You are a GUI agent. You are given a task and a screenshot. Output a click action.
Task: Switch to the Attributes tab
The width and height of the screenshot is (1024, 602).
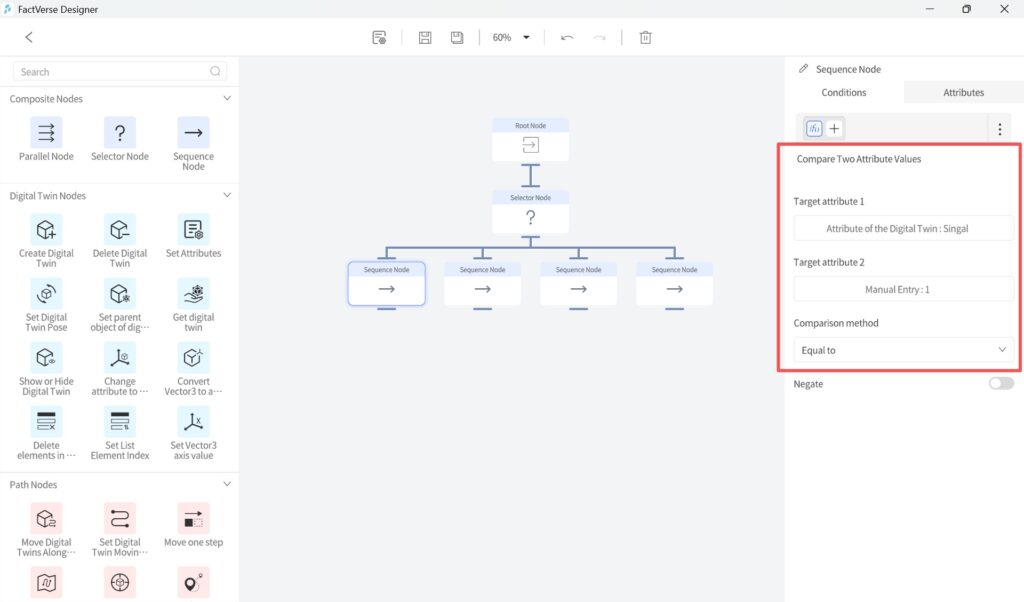pyautogui.click(x=962, y=91)
